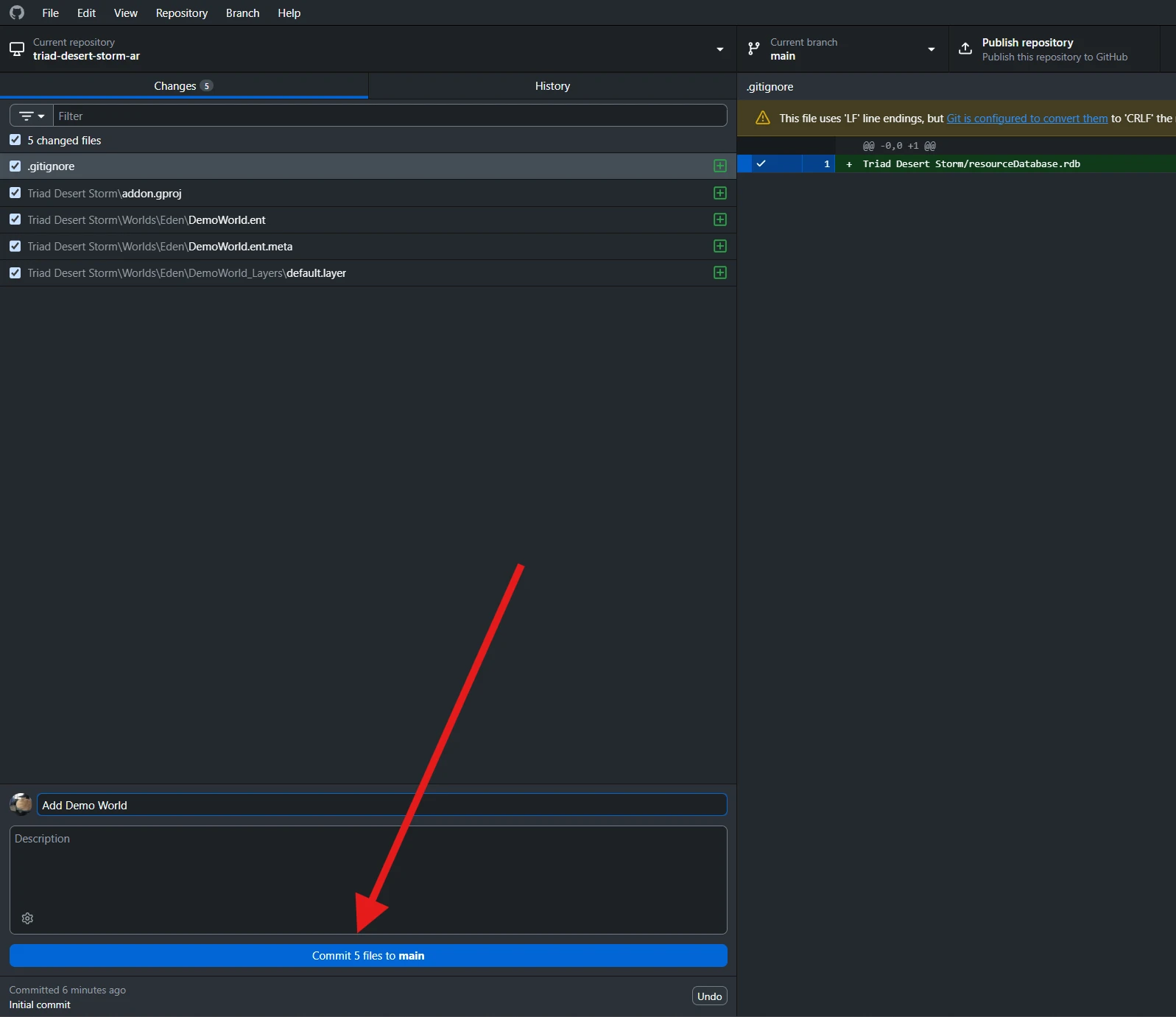1176x1017 pixels.
Task: Uncheck the DemoWorld.ent file checkbox
Action: 15,219
